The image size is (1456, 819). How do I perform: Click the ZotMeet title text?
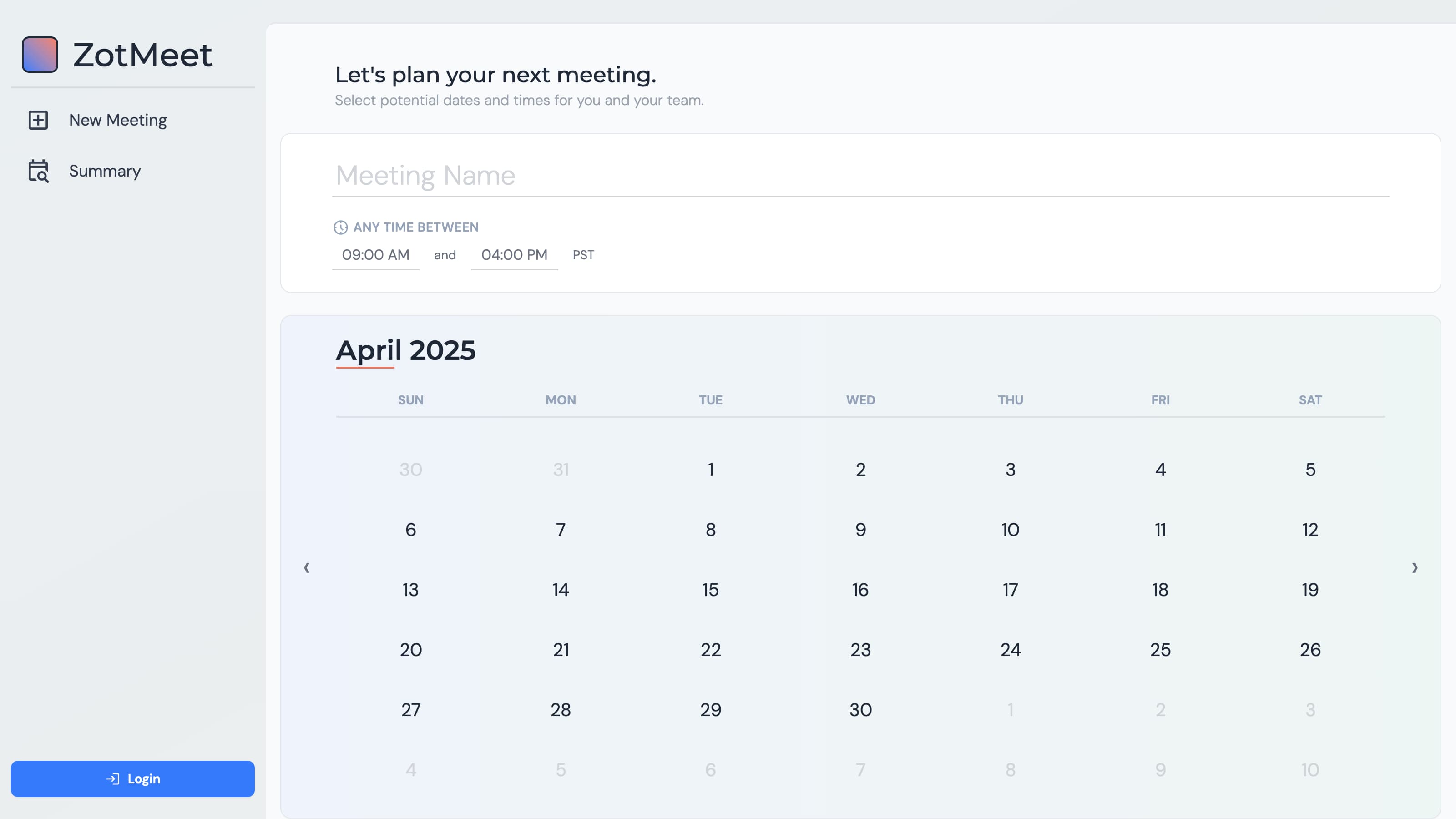(142, 55)
